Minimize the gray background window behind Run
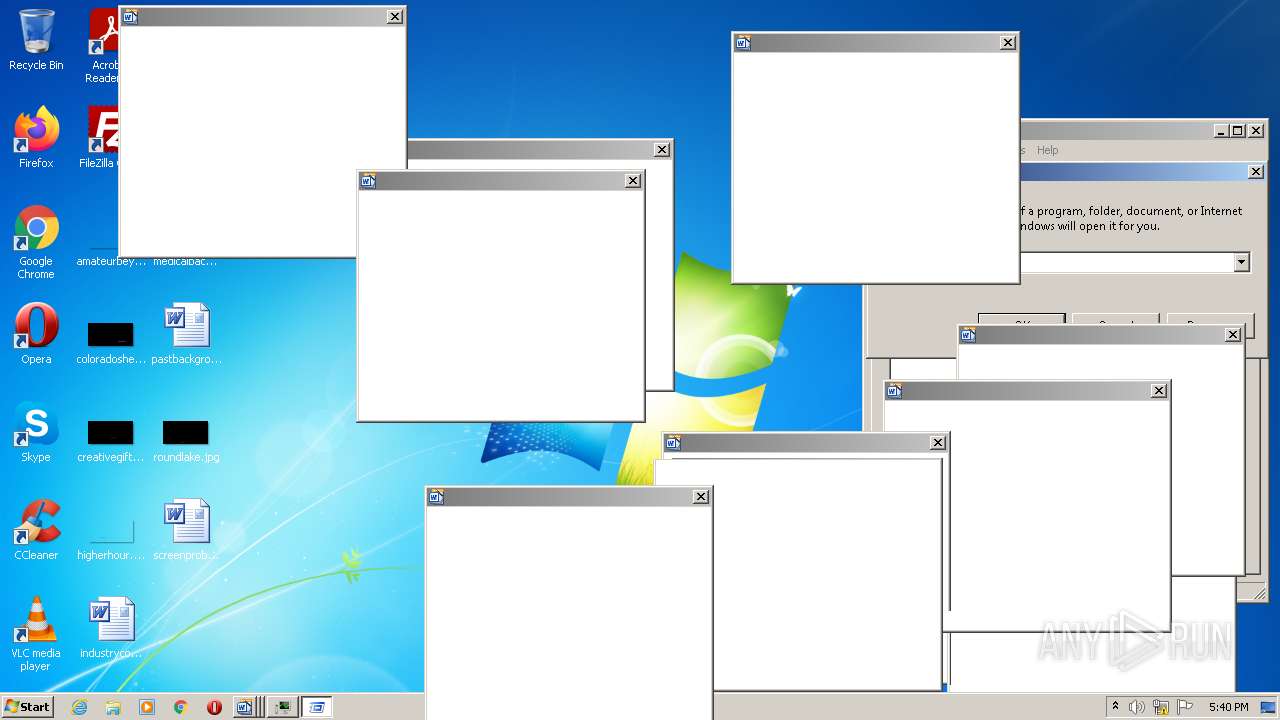This screenshot has height=720, width=1280. (x=1222, y=131)
